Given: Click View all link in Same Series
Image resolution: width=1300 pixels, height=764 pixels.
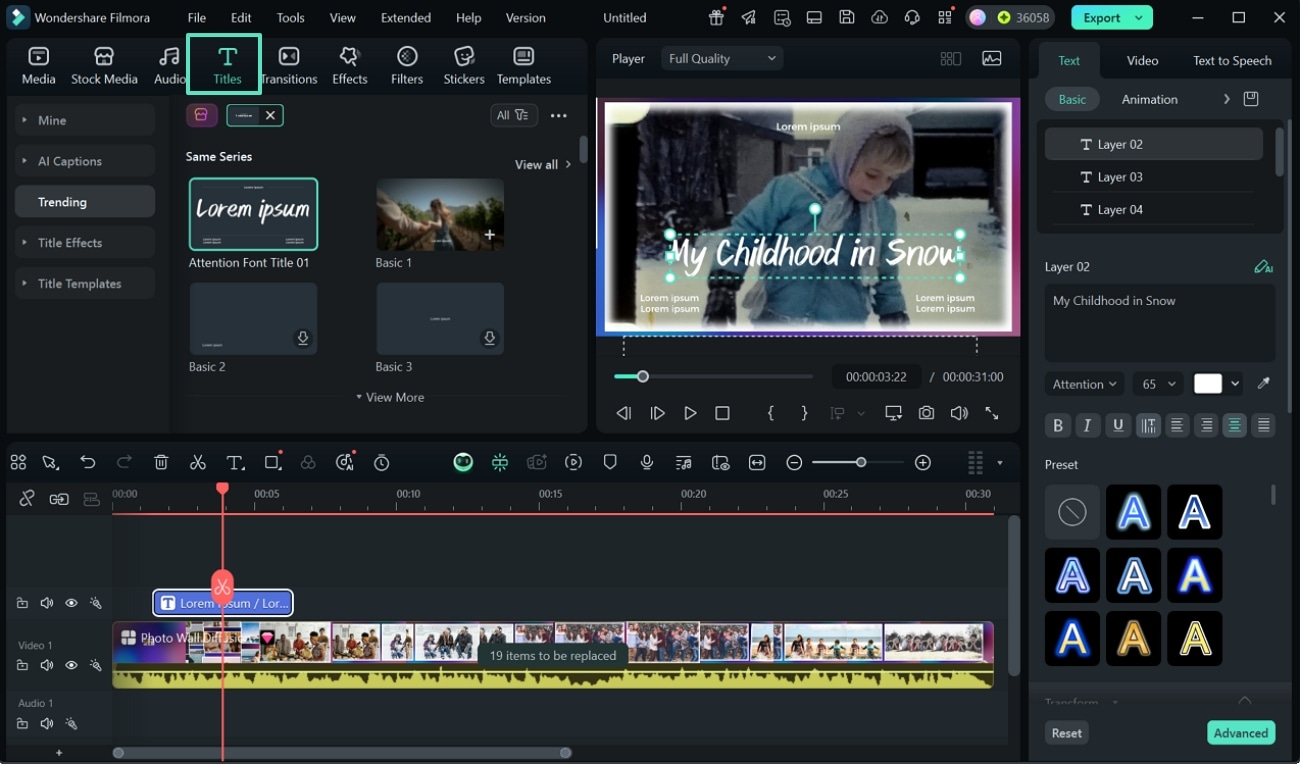Looking at the screenshot, I should click(x=543, y=164).
